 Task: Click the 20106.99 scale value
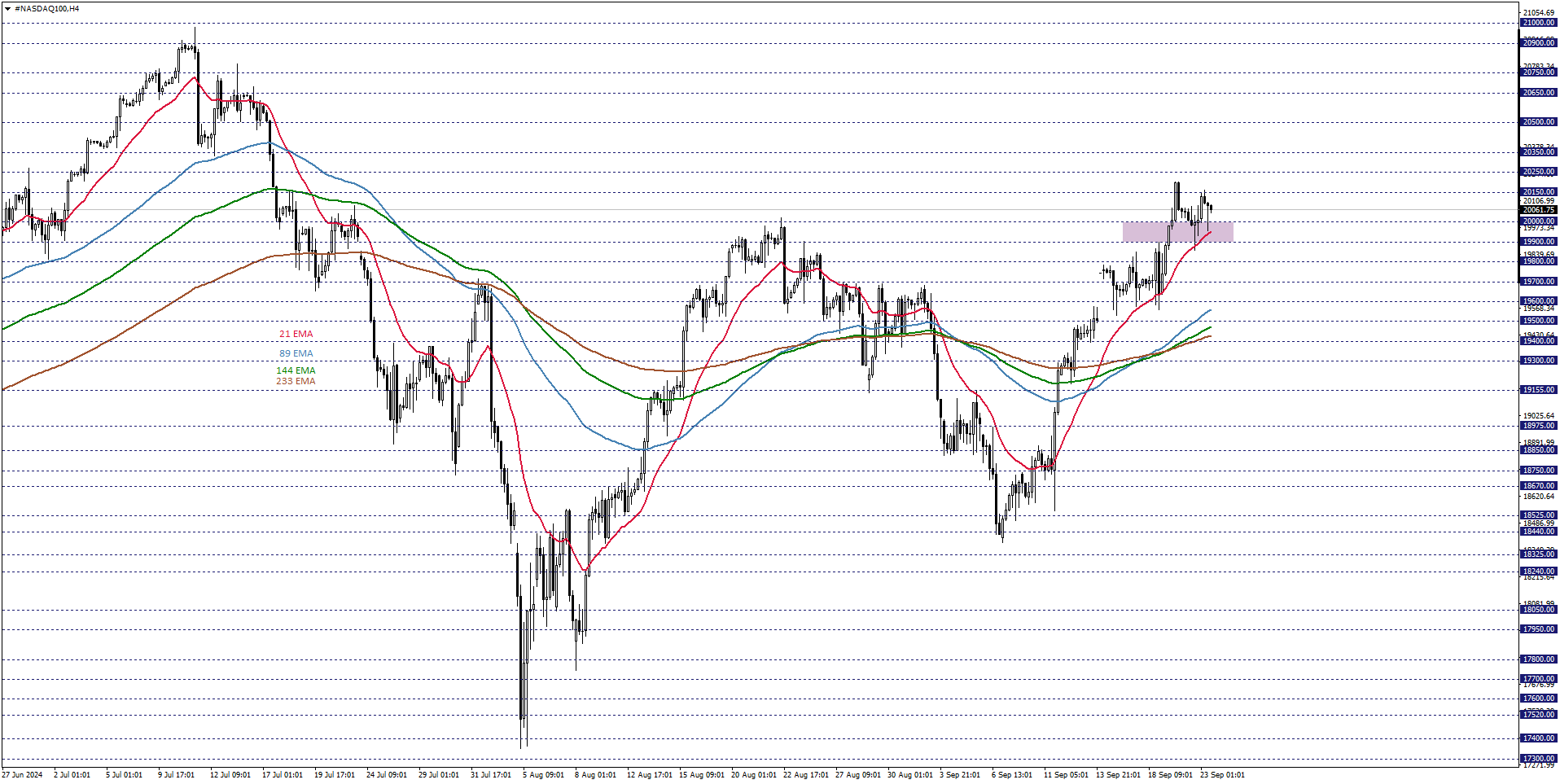click(x=1539, y=201)
